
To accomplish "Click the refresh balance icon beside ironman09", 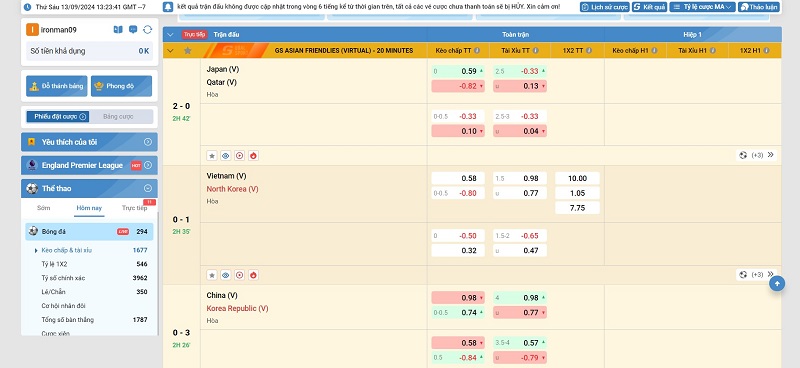I will pos(147,30).
